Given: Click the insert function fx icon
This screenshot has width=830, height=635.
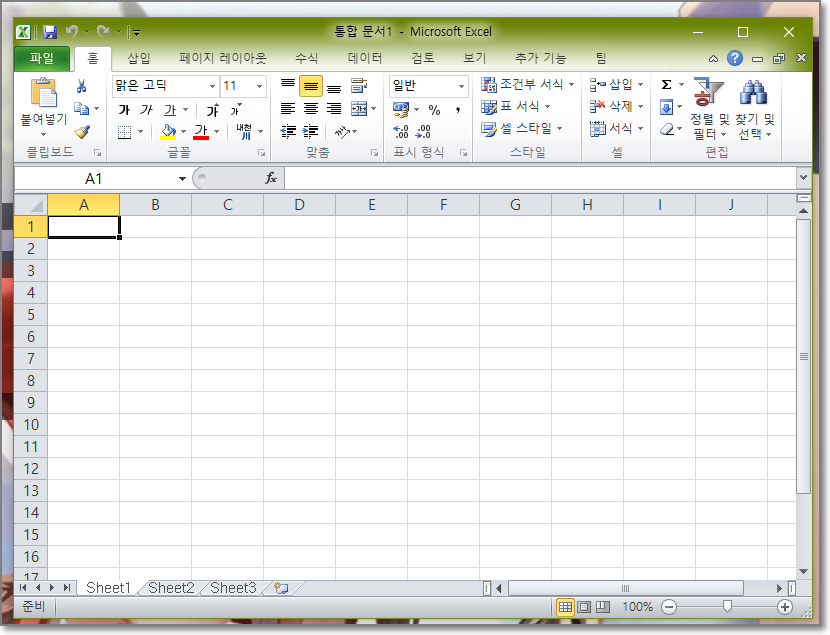Looking at the screenshot, I should click(270, 178).
